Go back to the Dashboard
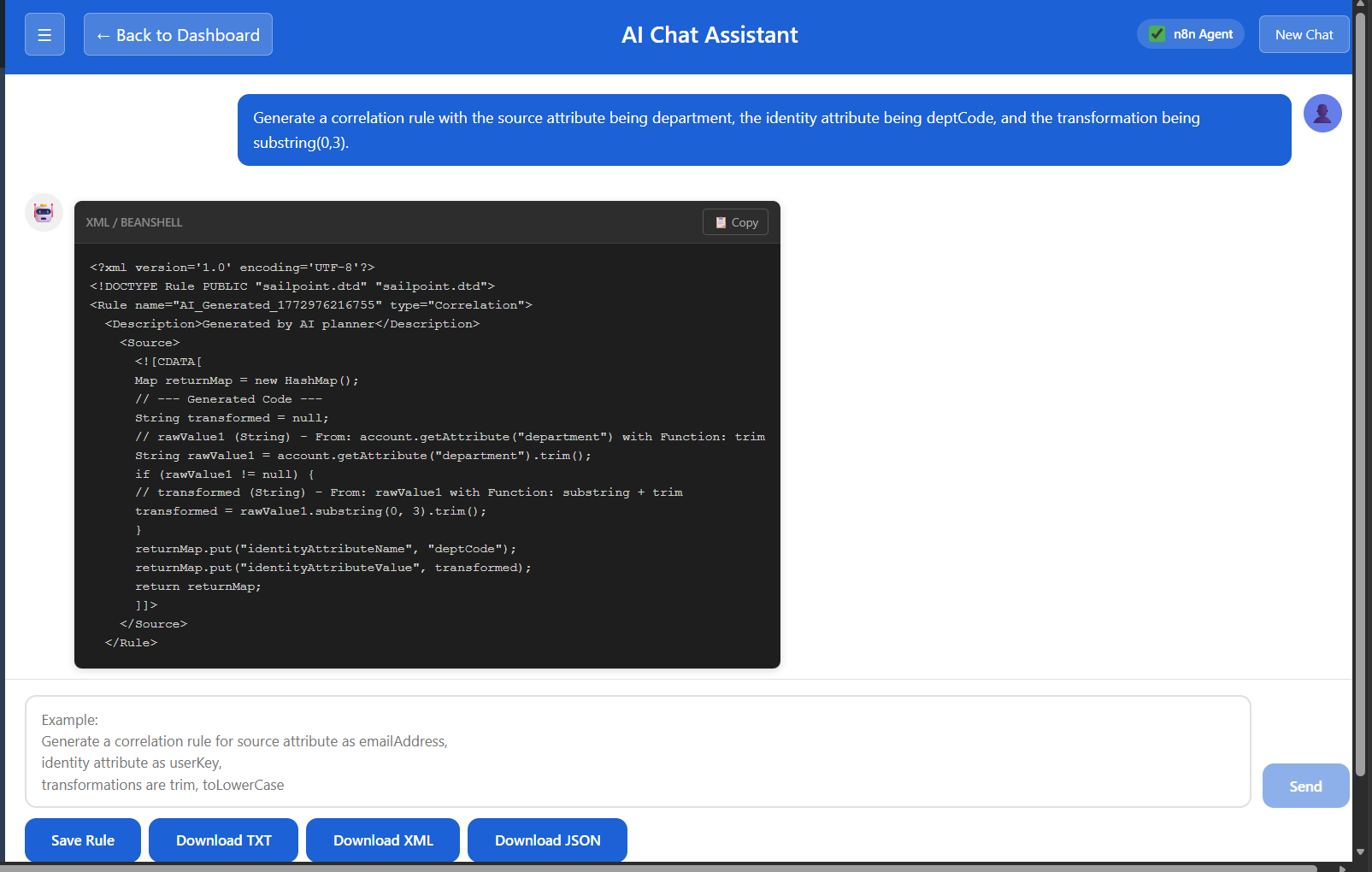The image size is (1372, 872). click(178, 35)
